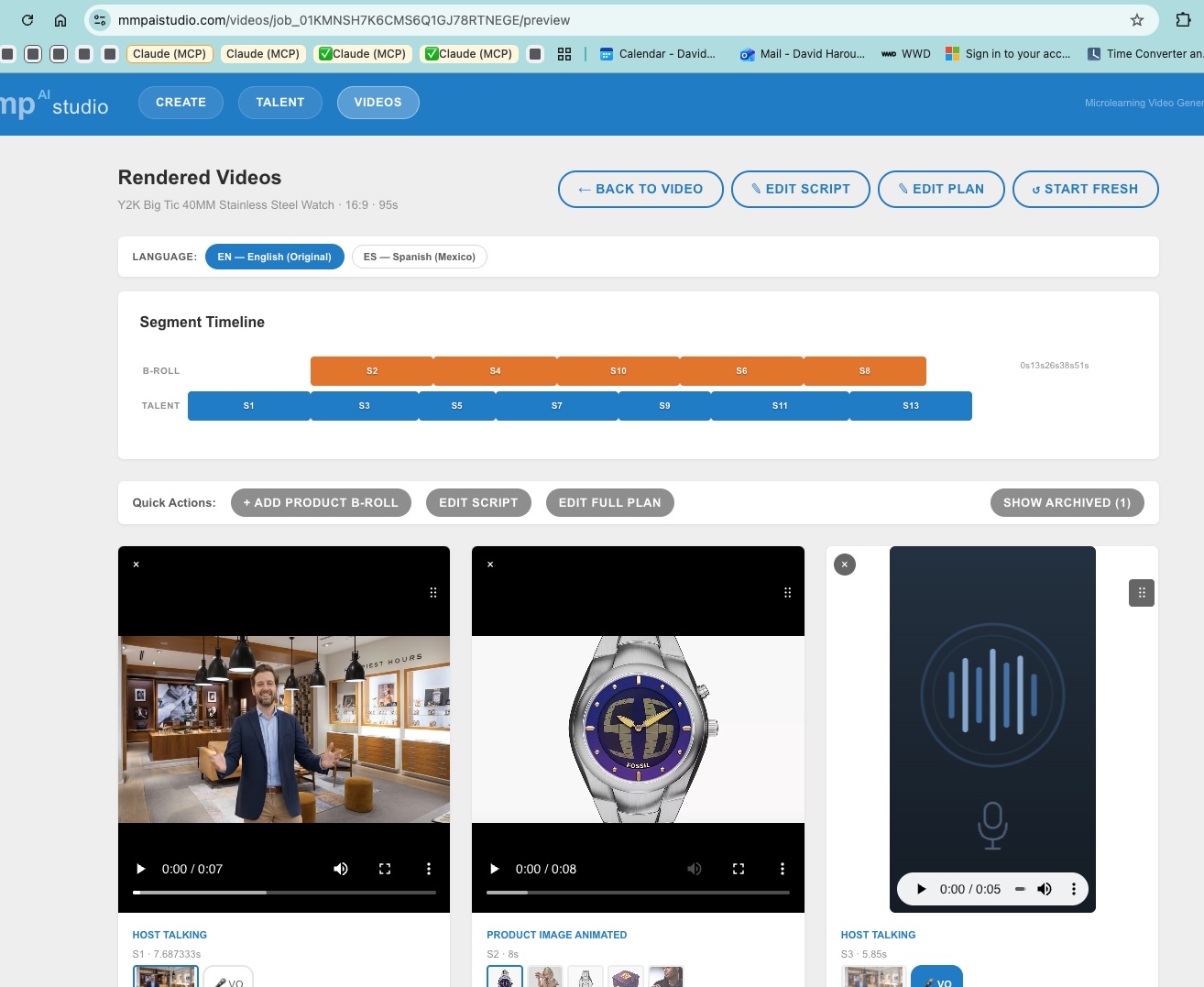This screenshot has height=987, width=1204.
Task: Click the S1 video progress bar
Action: 284,893
